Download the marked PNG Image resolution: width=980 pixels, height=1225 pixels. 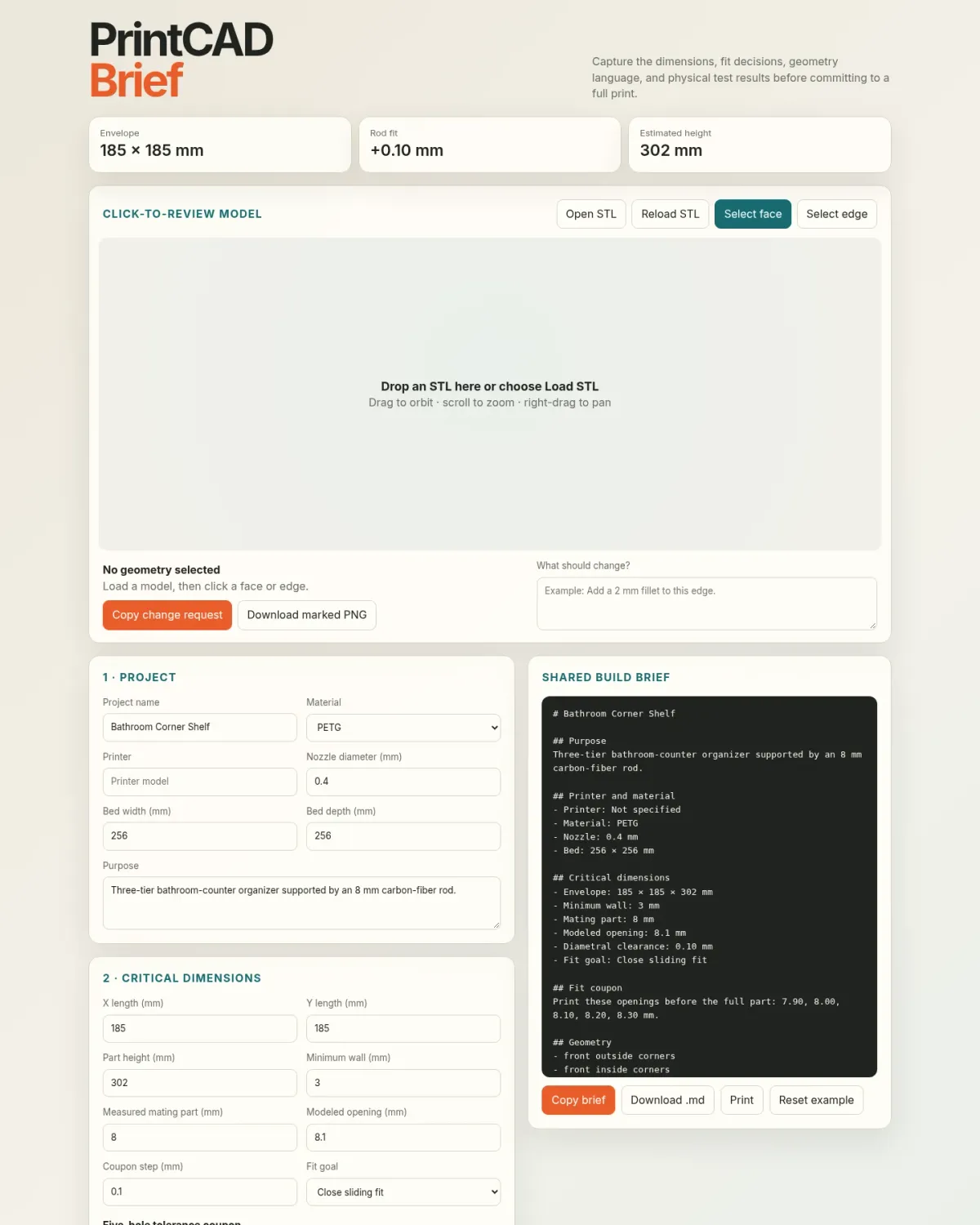[x=307, y=615]
